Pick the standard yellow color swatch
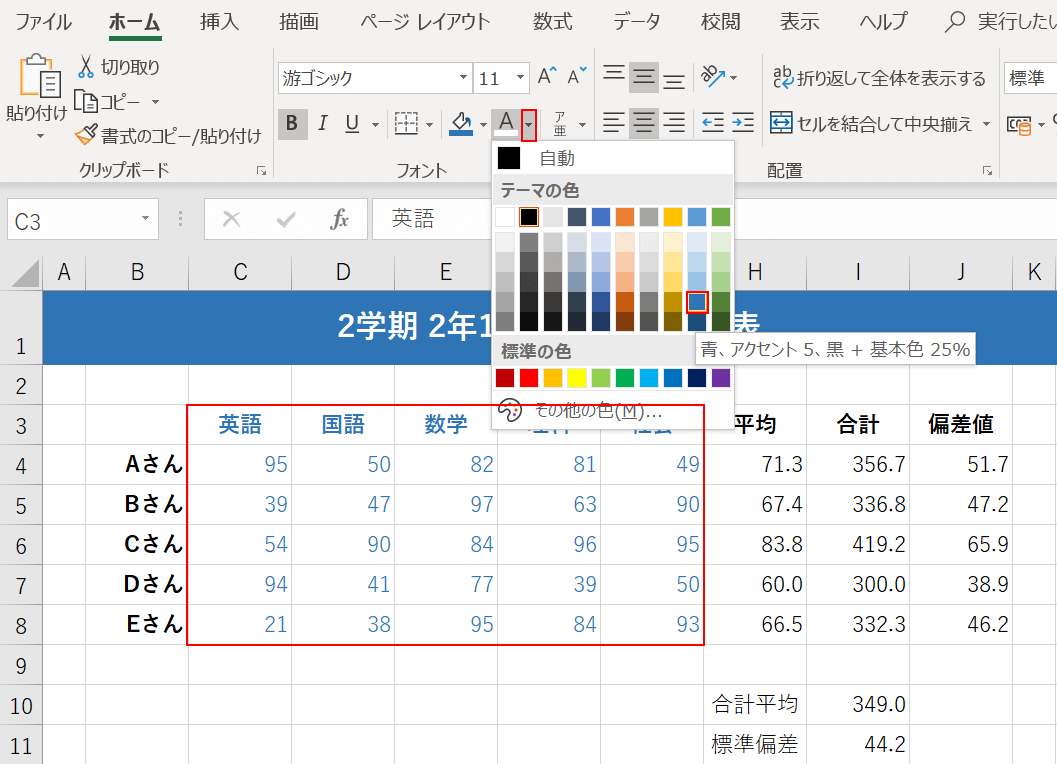This screenshot has height=764, width=1057. click(x=577, y=378)
